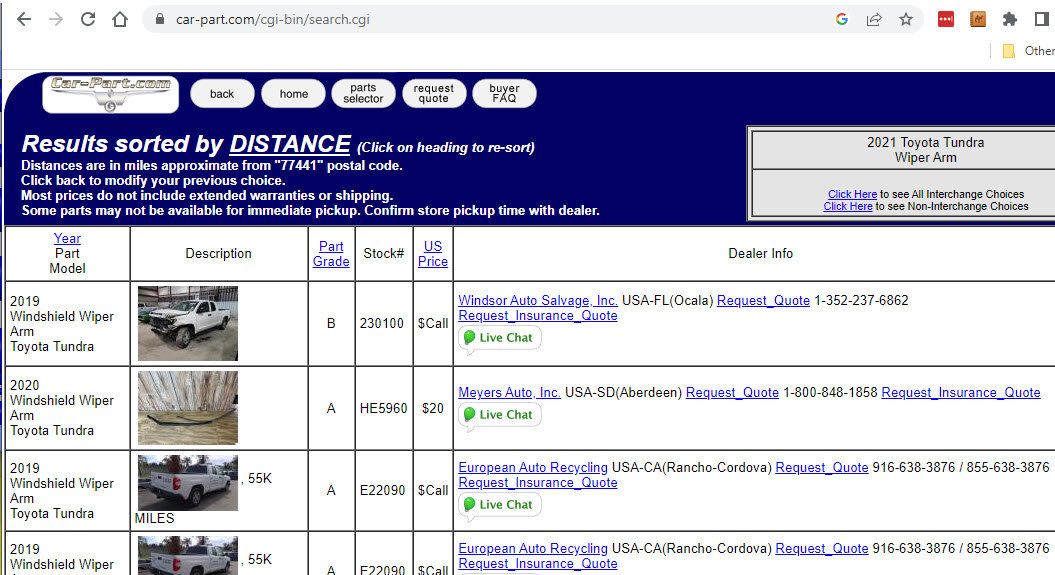This screenshot has width=1055, height=575.
Task: Share this page via share icon
Action: (874, 19)
